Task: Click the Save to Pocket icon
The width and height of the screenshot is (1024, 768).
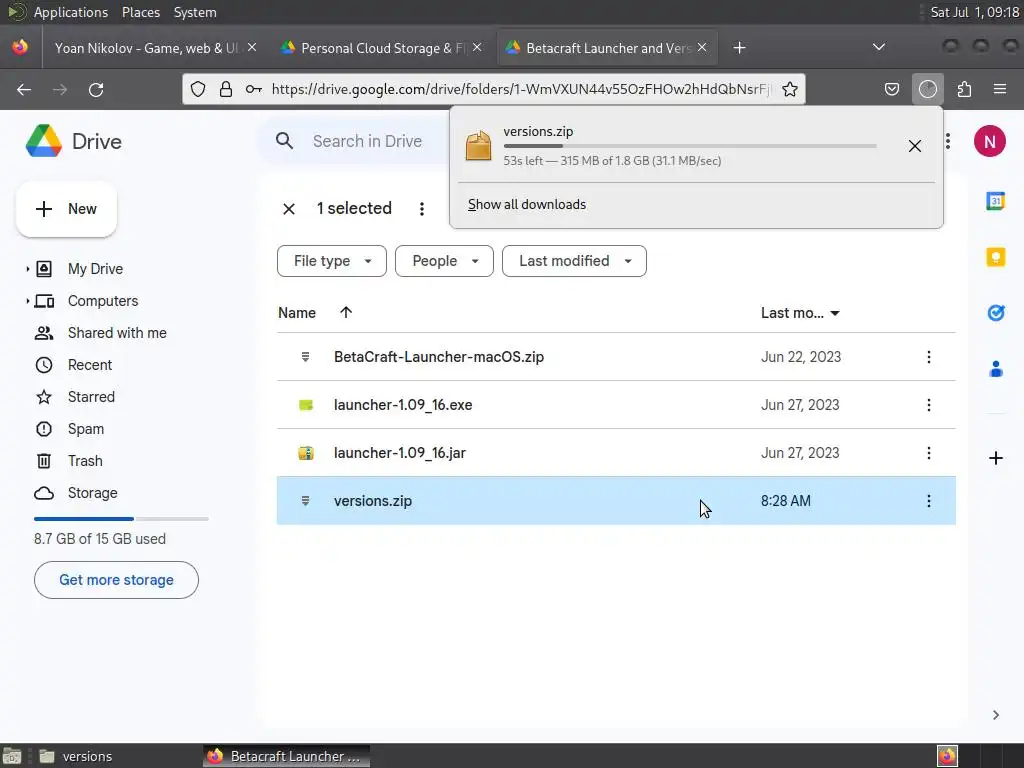Action: click(891, 89)
